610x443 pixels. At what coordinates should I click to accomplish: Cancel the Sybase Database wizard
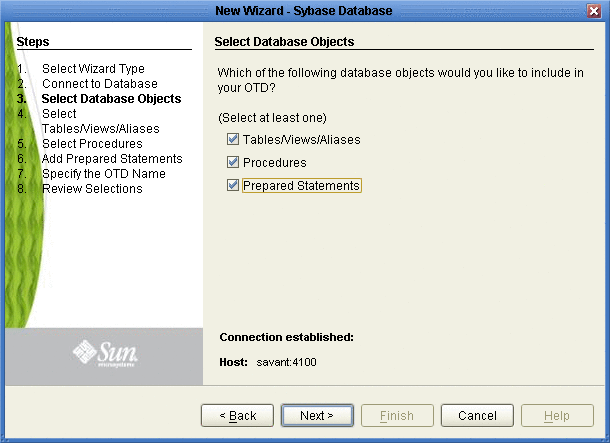pyautogui.click(x=477, y=415)
